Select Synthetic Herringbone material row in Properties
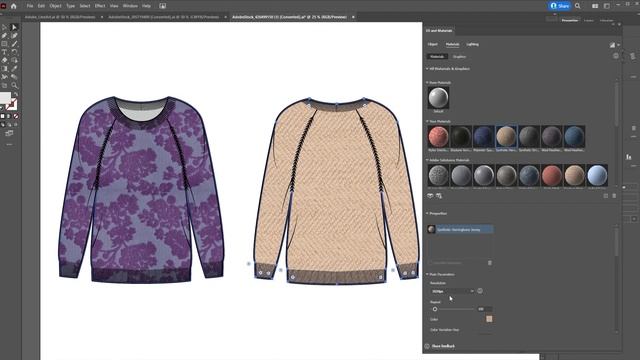 [460, 229]
